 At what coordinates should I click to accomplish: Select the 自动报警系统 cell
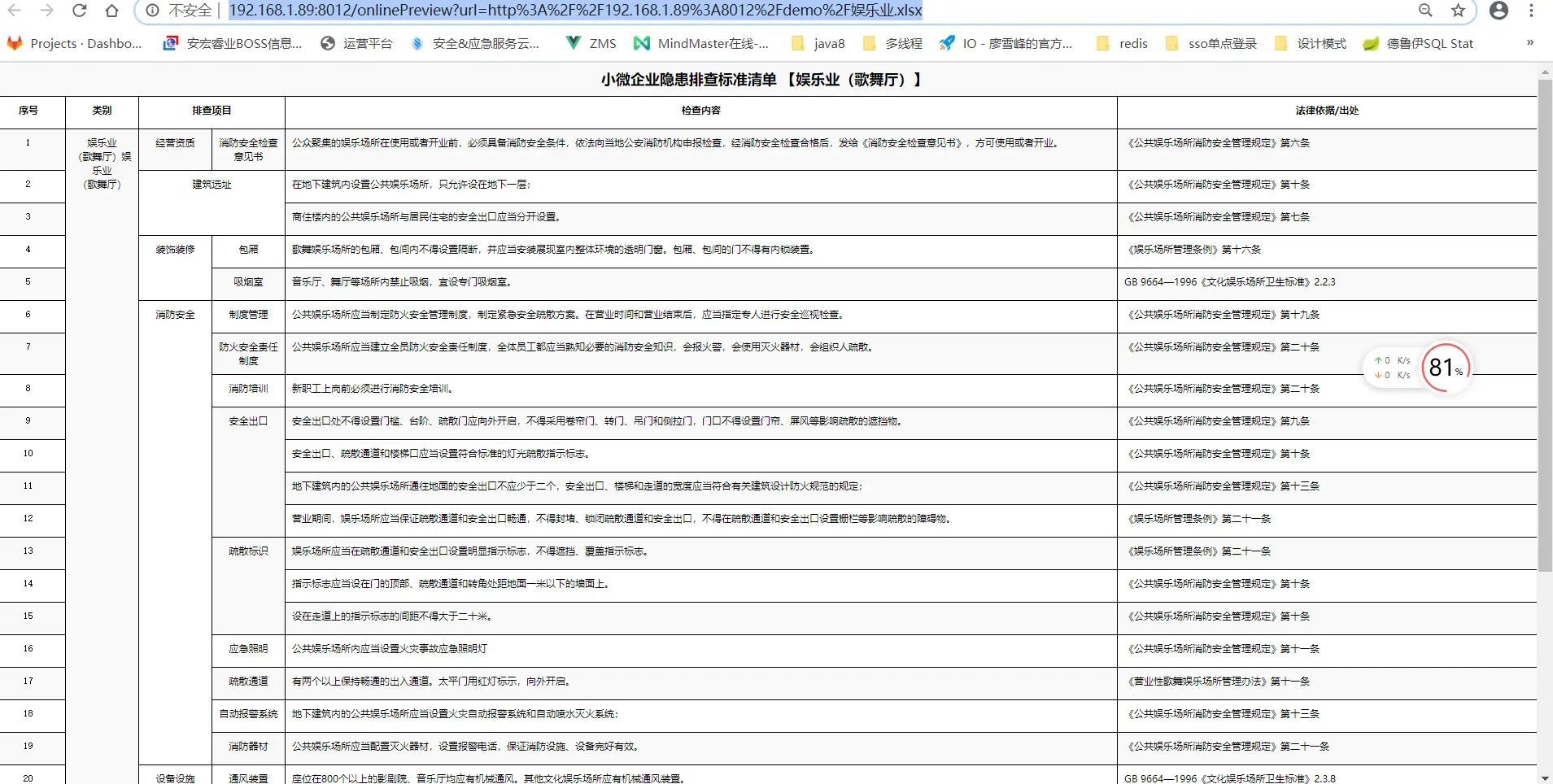pyautogui.click(x=248, y=714)
